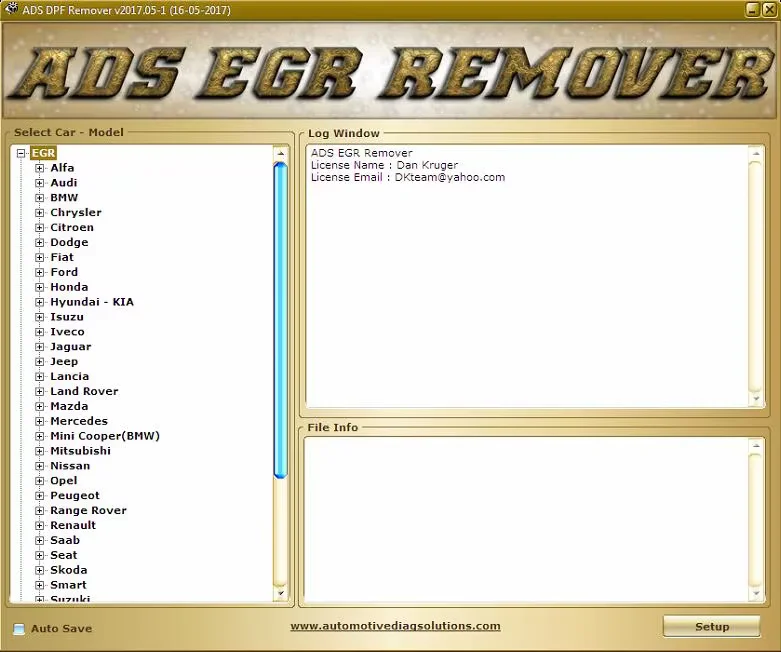Close the ADS DPF Remover window
The image size is (781, 652).
coord(769,10)
